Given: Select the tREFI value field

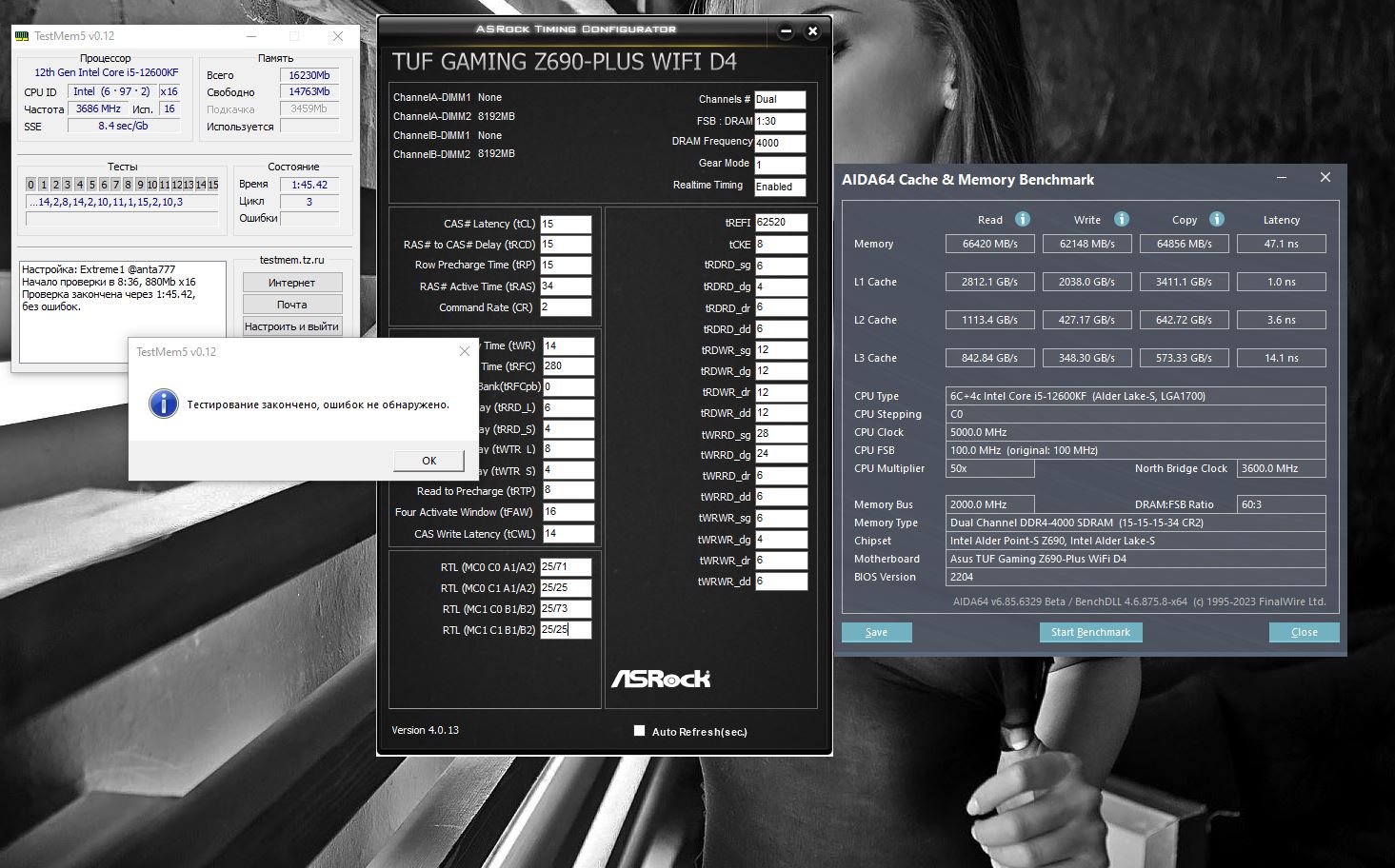Looking at the screenshot, I should point(782,223).
